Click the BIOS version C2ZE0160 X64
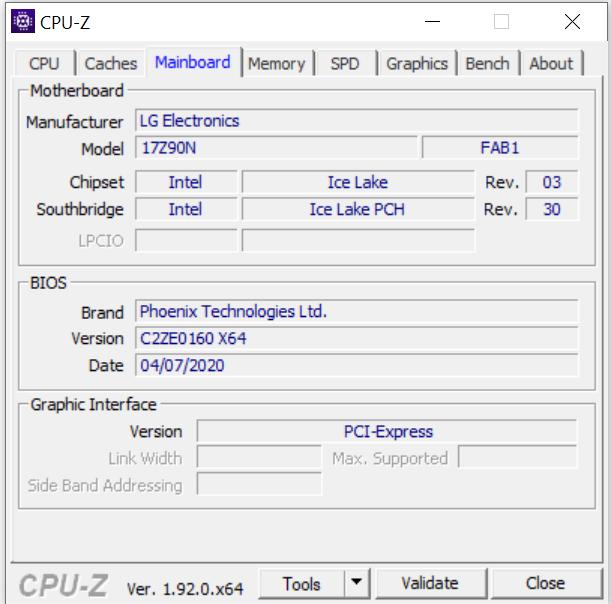The width and height of the screenshot is (611, 604). (357, 338)
